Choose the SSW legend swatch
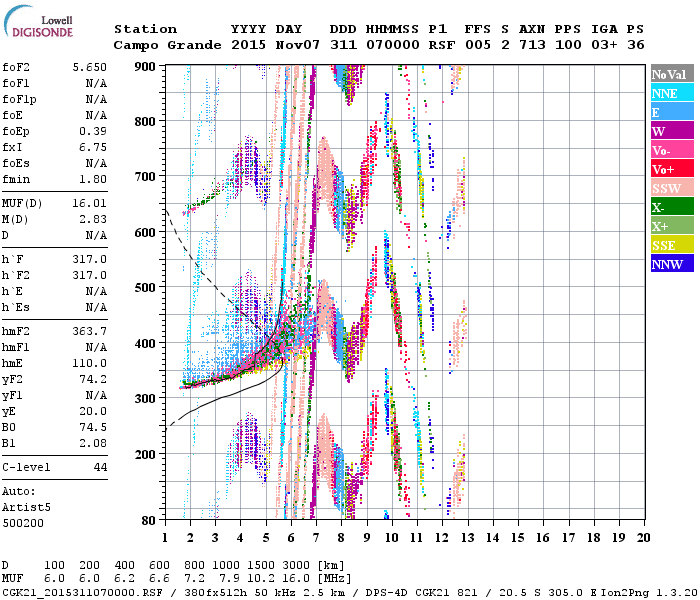This screenshot has height=600, width=700. (x=672, y=188)
